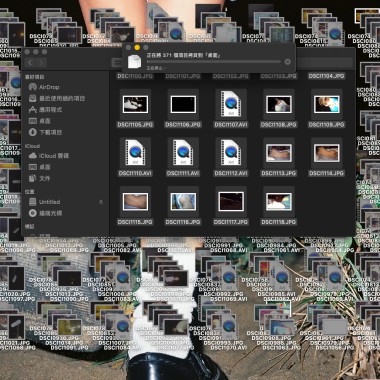Select file DSCI1104.JPG label

[326, 76]
